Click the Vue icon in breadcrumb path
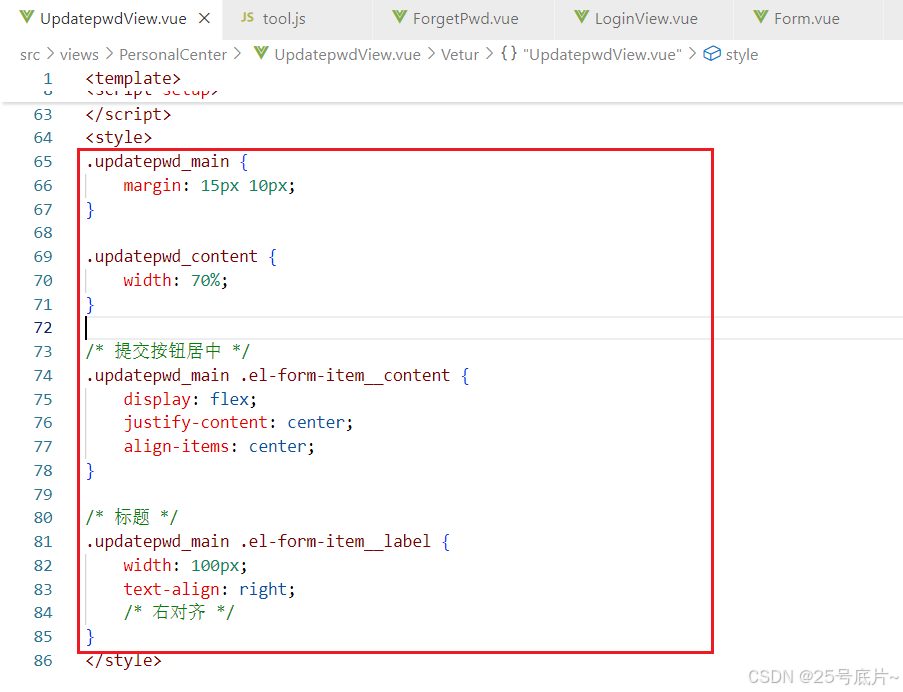 pyautogui.click(x=261, y=54)
